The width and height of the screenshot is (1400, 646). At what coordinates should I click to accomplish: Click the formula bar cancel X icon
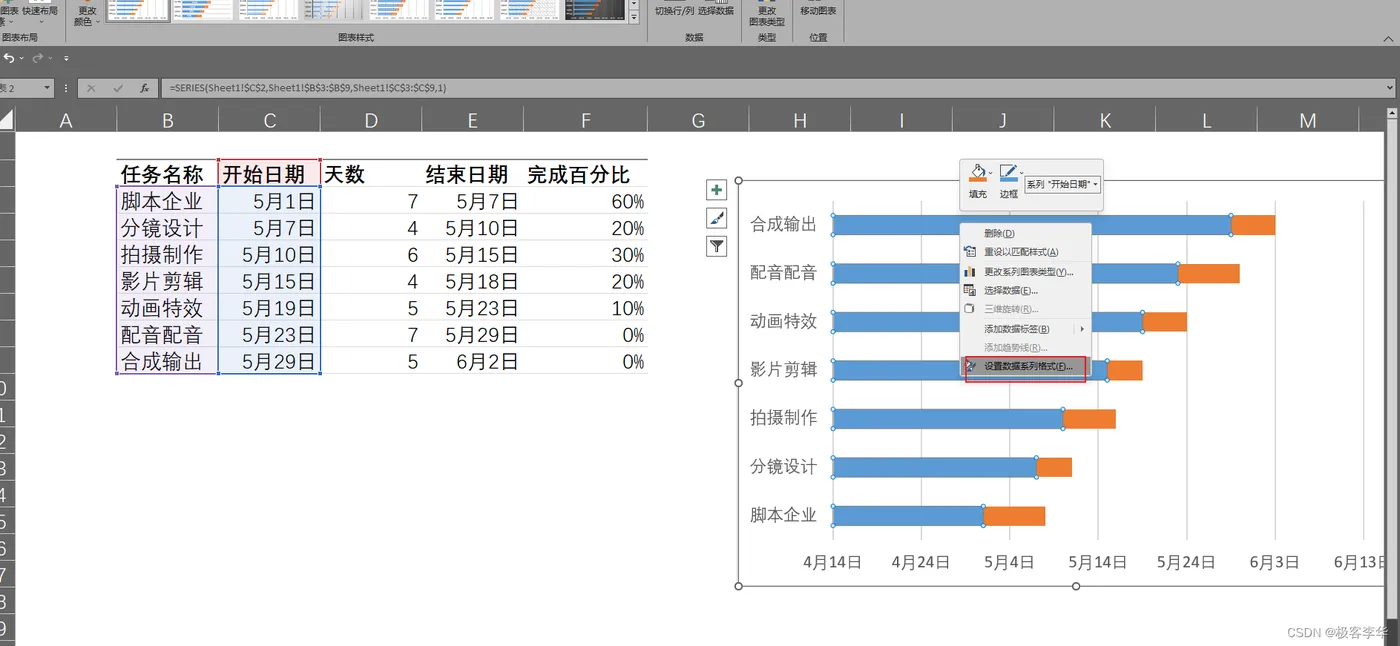coord(91,88)
